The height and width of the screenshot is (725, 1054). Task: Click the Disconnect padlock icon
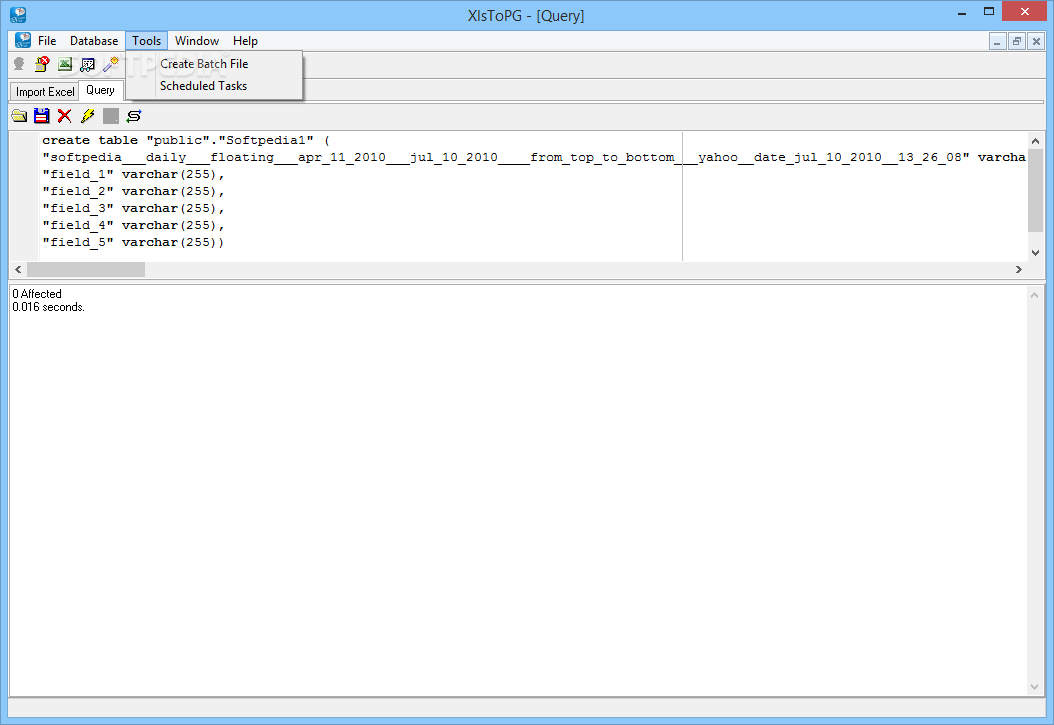click(x=42, y=65)
